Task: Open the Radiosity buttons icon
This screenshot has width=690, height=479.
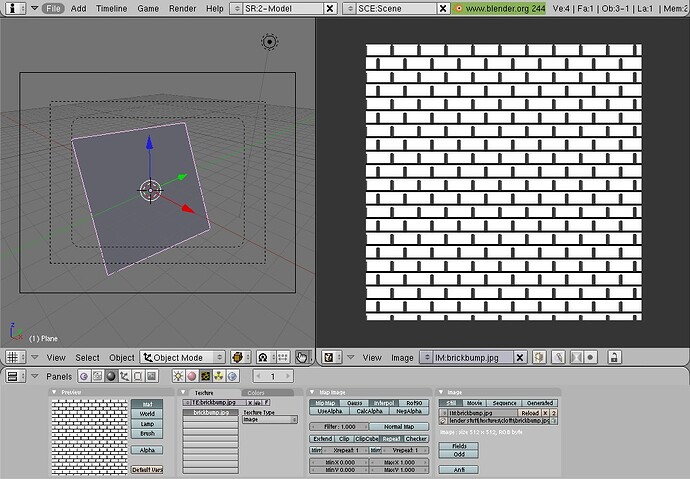Action: point(219,376)
